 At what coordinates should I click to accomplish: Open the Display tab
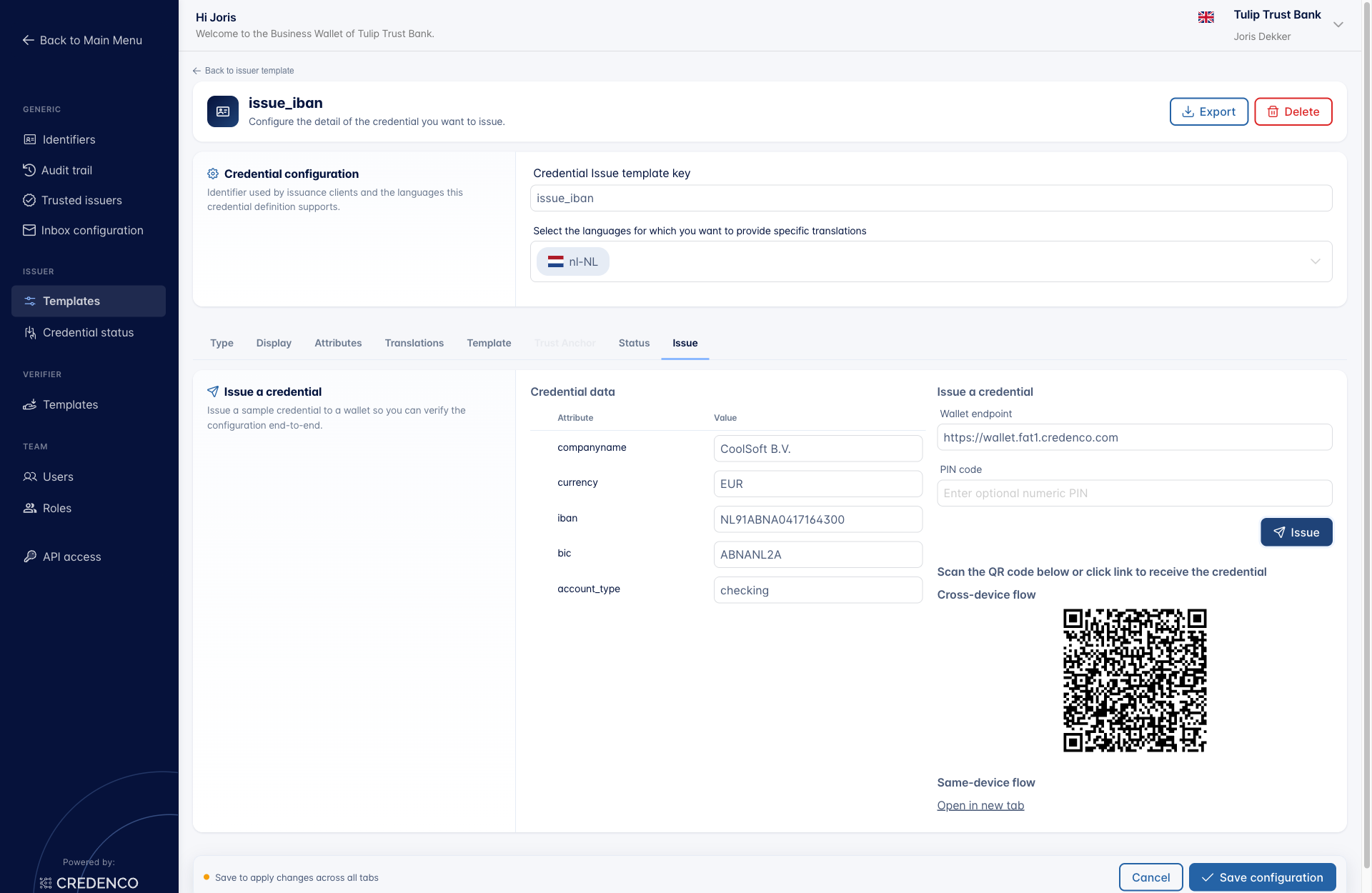coord(274,343)
